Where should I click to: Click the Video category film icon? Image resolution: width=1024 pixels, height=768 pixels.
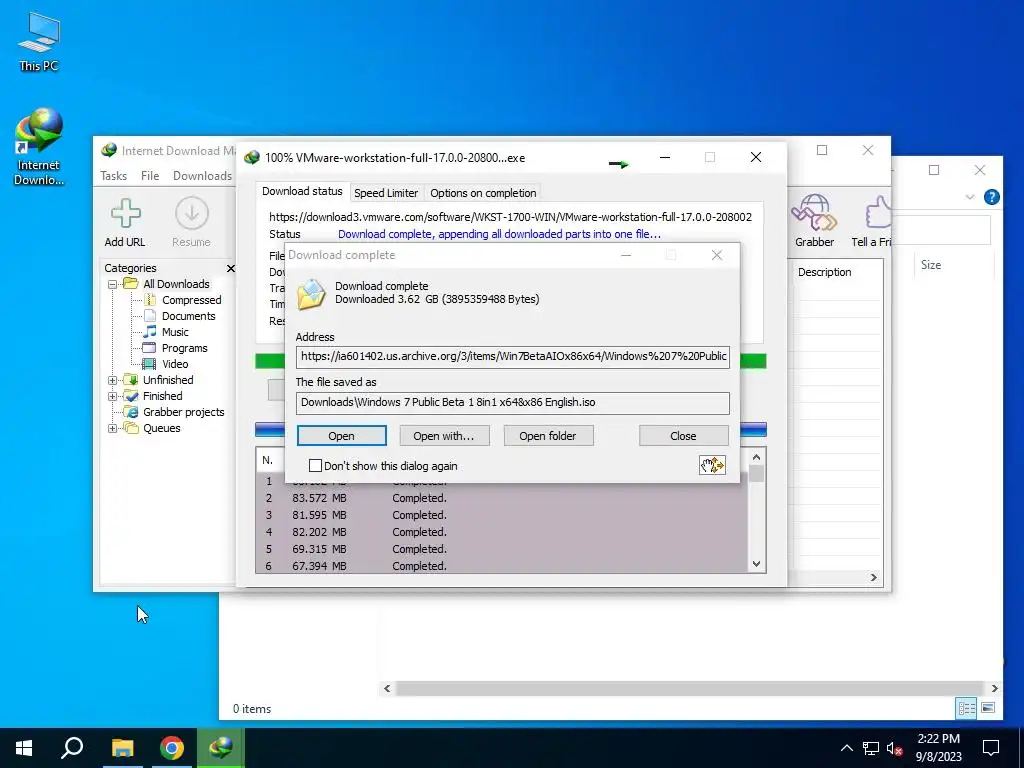pos(150,364)
